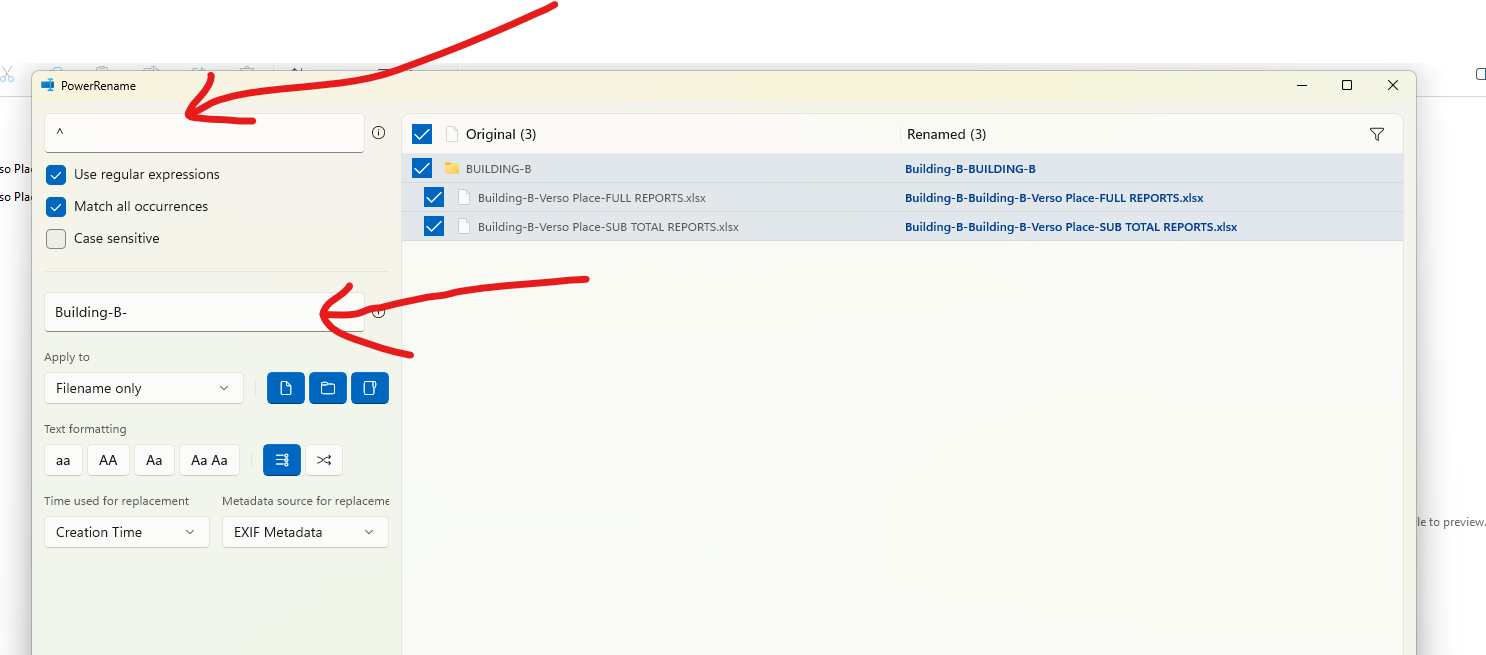Disable Use regular expressions checkbox
The image size is (1486, 655).
56,175
